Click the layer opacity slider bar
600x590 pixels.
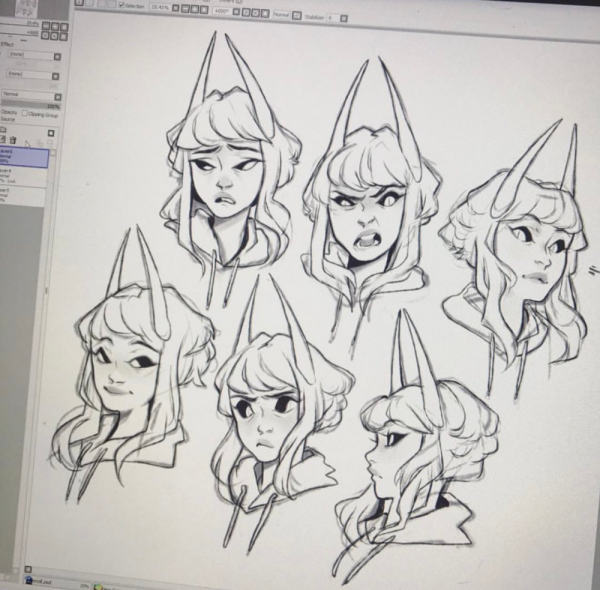point(30,105)
